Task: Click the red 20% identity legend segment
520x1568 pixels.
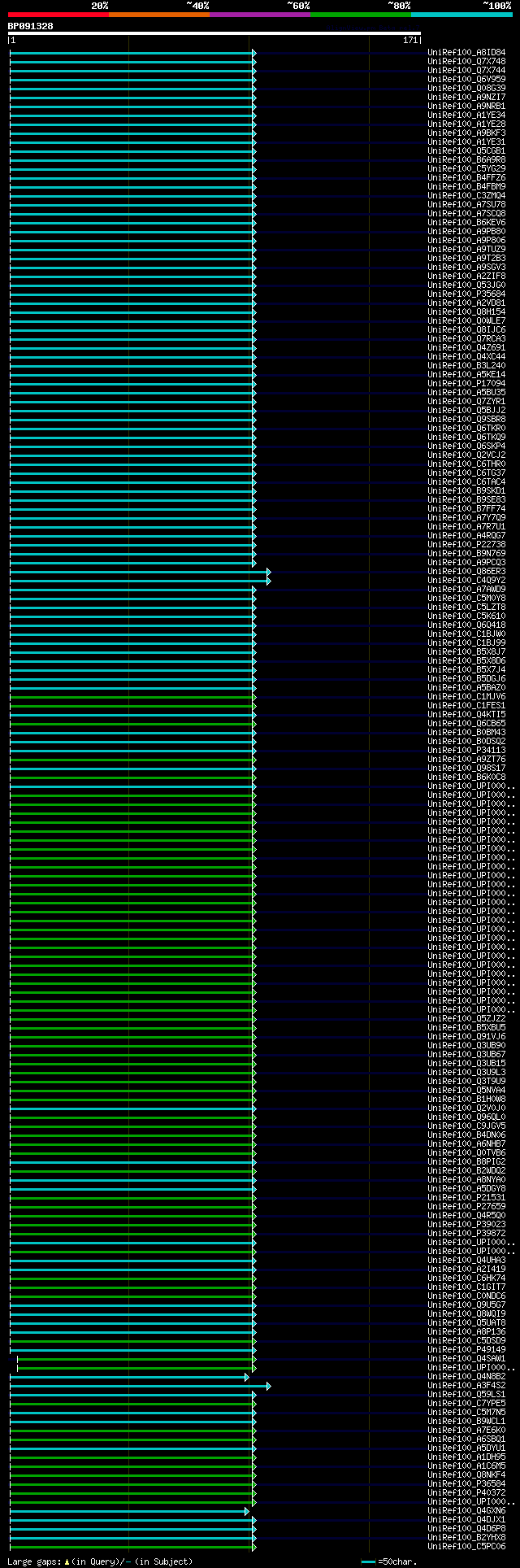Action: [58, 14]
